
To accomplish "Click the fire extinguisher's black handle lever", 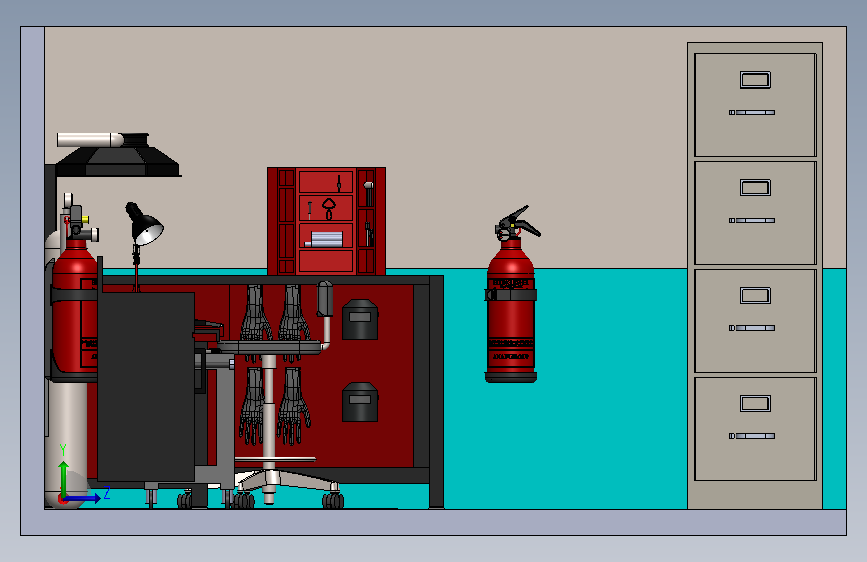I will tap(519, 221).
